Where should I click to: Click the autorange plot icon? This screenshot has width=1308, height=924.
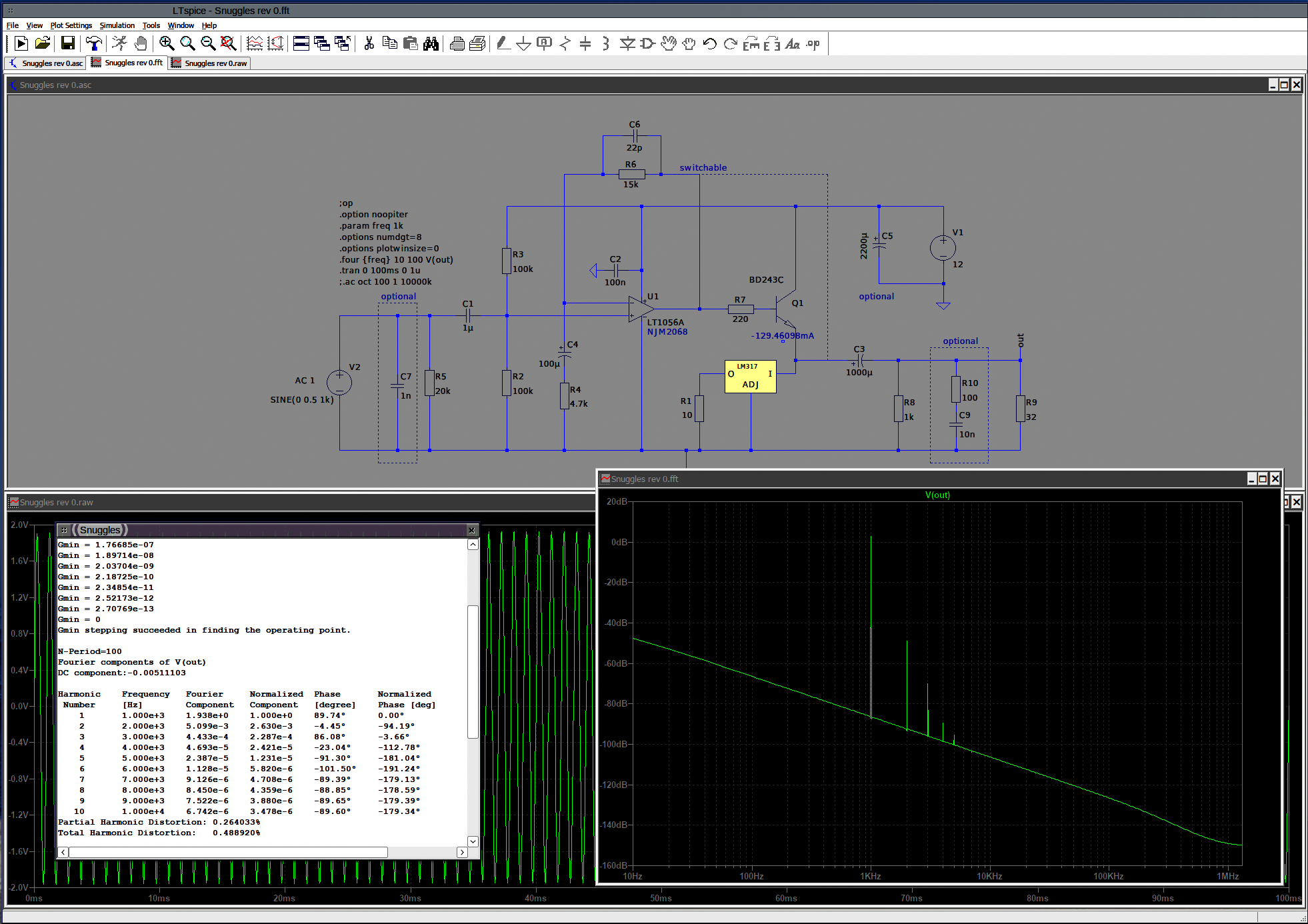[x=254, y=44]
